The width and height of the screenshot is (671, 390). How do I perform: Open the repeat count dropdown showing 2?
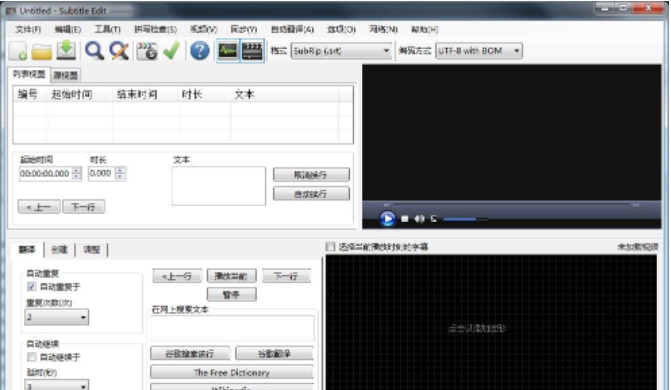click(56, 317)
